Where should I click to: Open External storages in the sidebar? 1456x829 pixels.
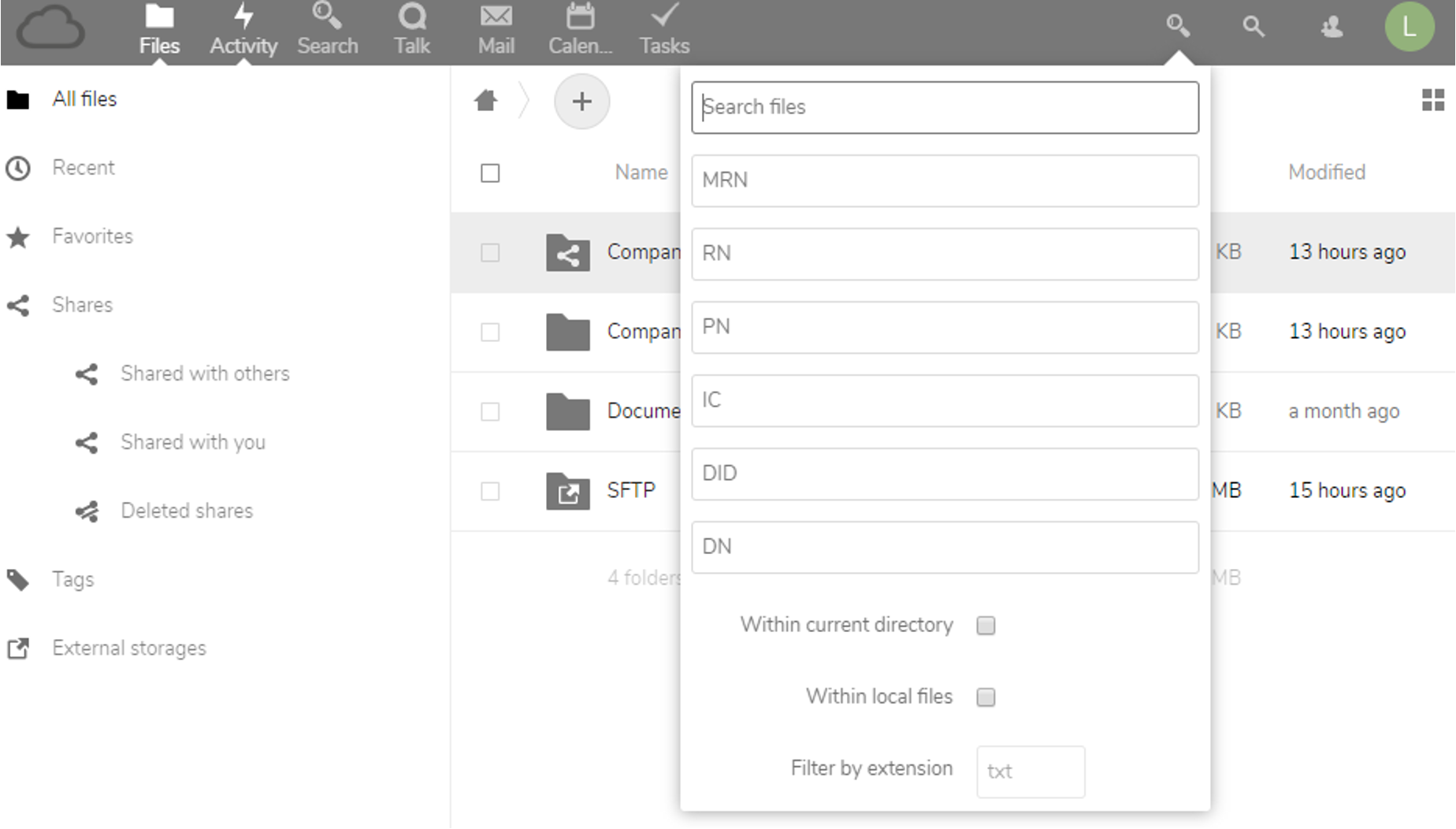tap(129, 649)
